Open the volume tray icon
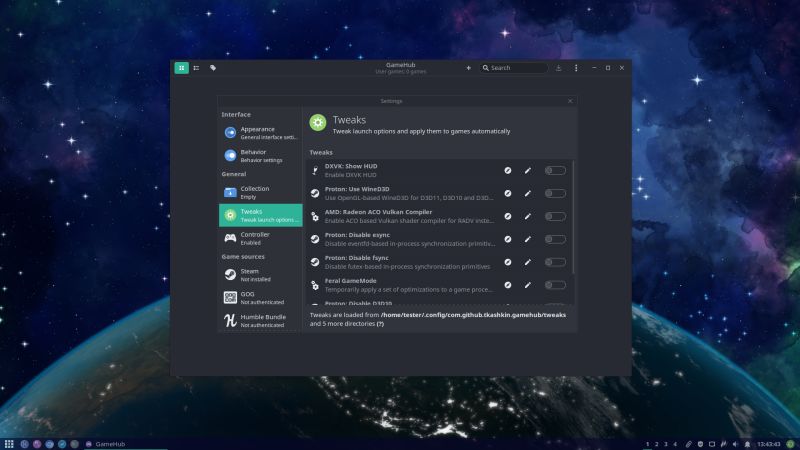This screenshot has width=800, height=450. point(735,444)
